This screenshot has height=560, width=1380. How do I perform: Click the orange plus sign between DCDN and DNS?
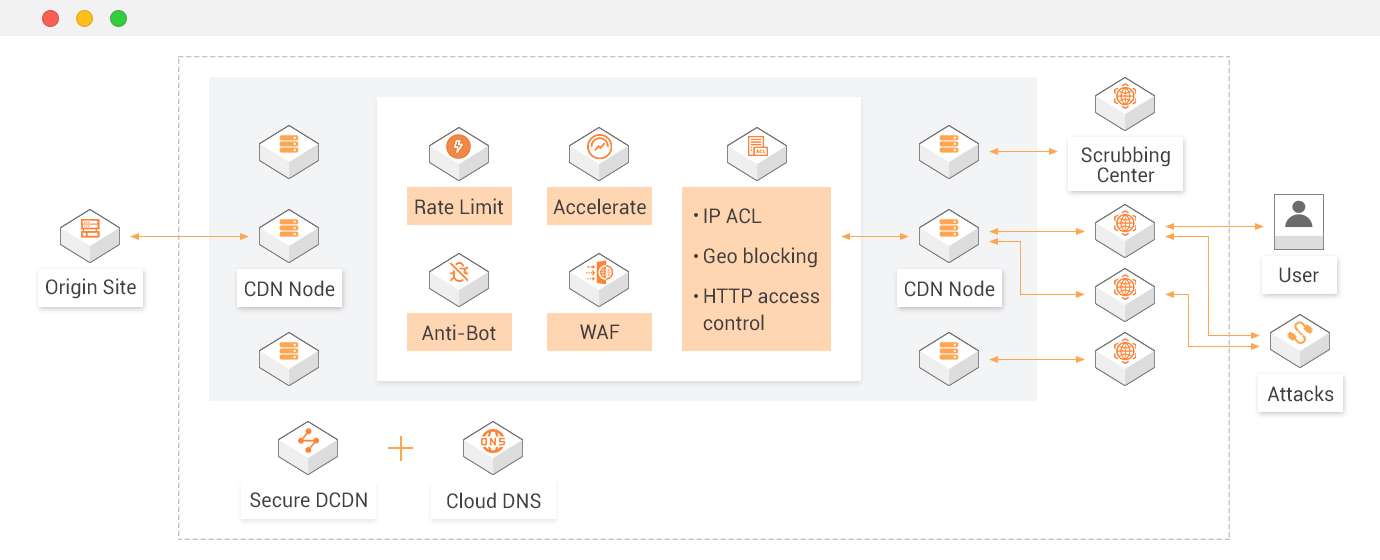(400, 448)
